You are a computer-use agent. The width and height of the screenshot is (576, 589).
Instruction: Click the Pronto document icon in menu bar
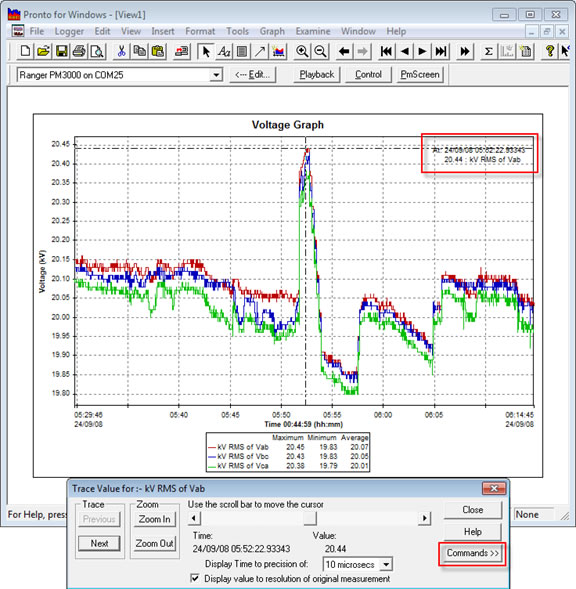click(x=17, y=31)
